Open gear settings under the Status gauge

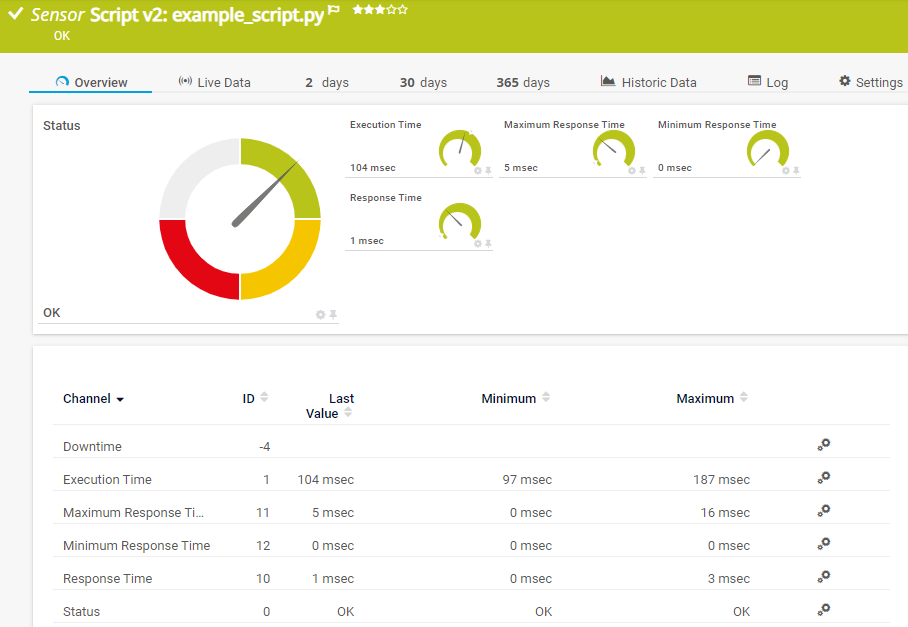(321, 314)
